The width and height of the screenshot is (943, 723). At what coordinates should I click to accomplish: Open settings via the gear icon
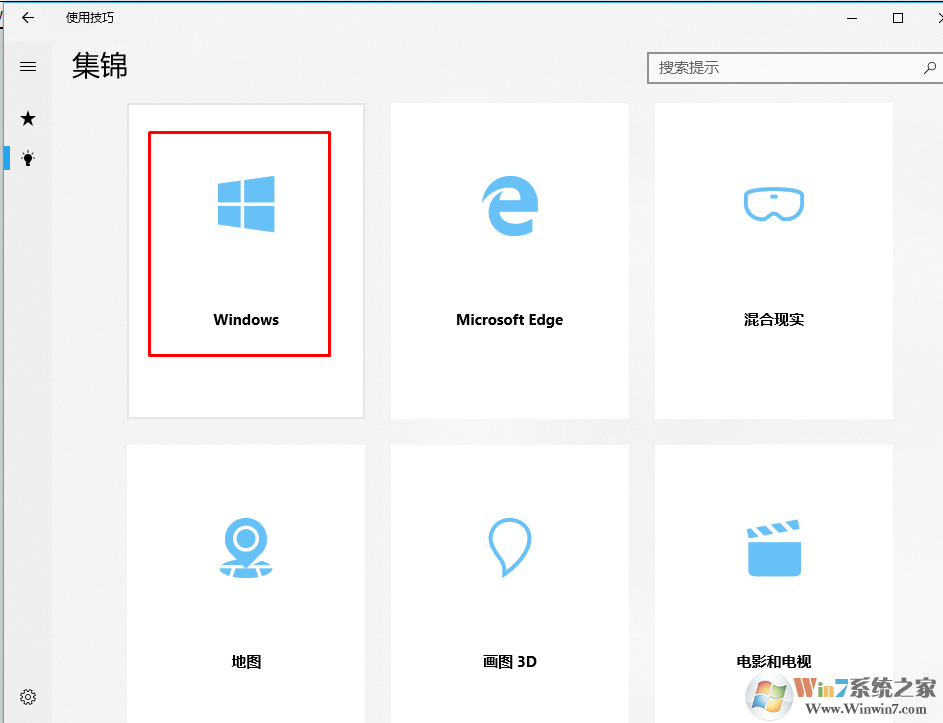(x=28, y=697)
